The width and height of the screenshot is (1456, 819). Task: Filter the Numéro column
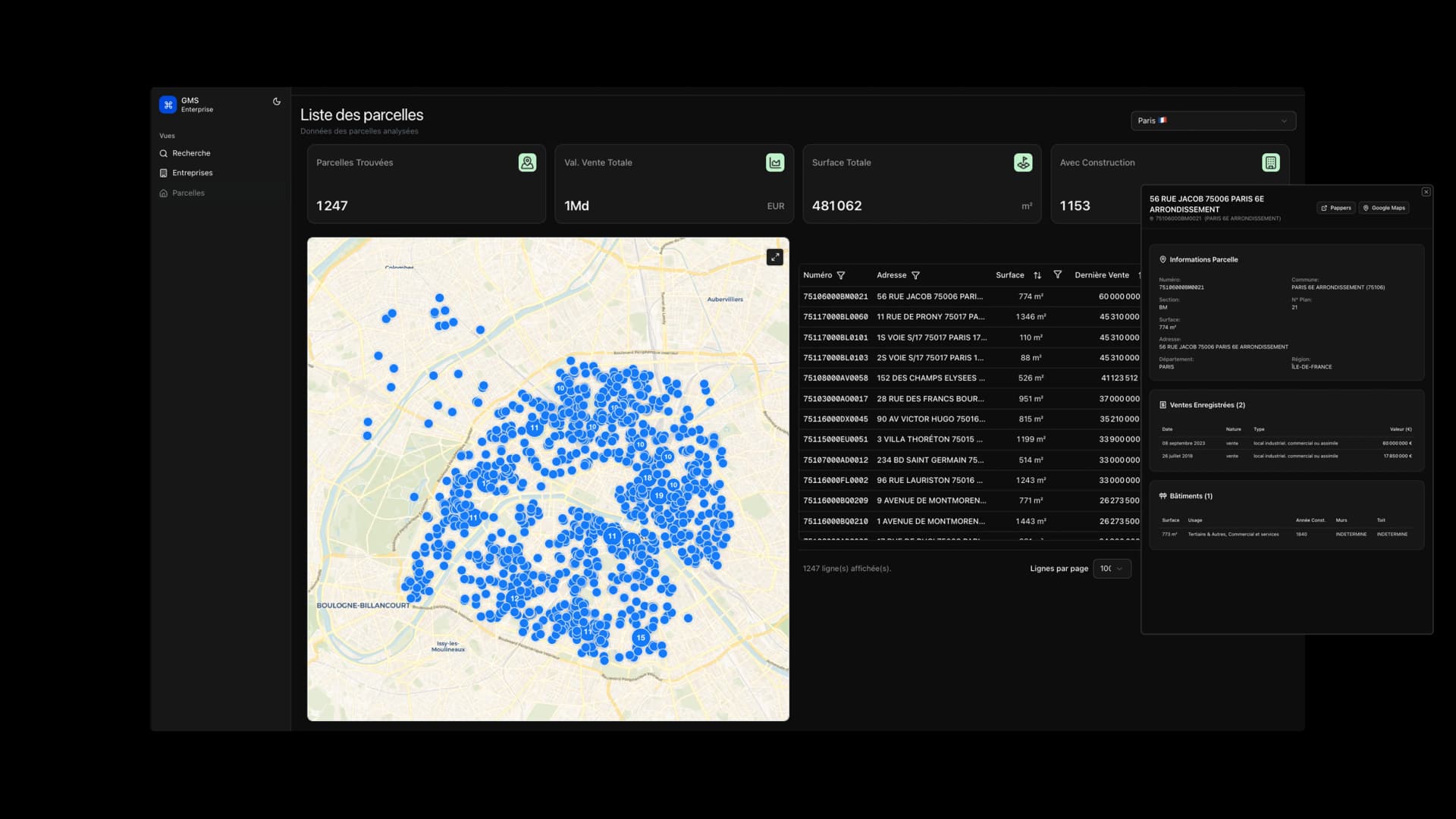tap(841, 276)
